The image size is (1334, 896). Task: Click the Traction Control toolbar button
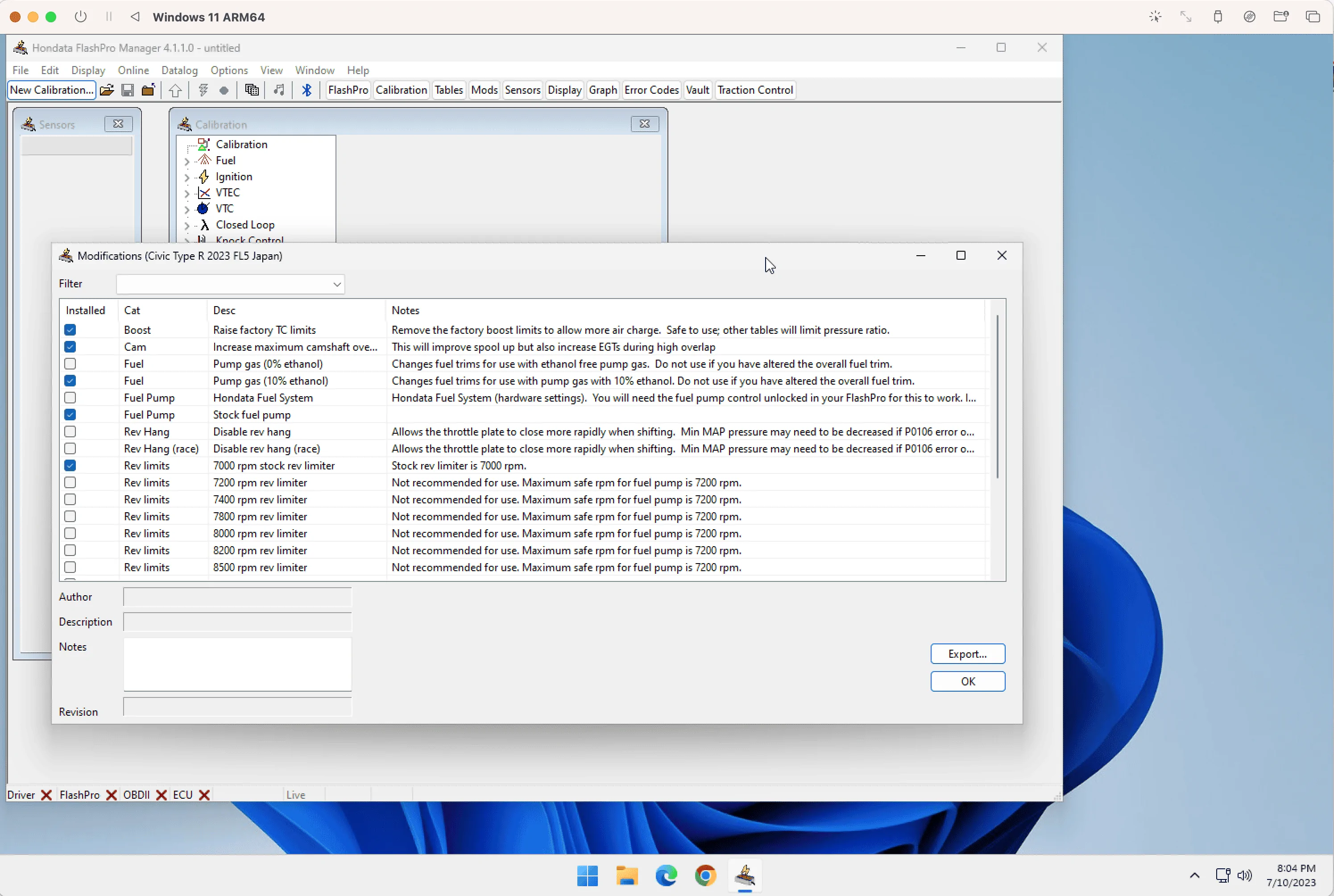coord(755,90)
